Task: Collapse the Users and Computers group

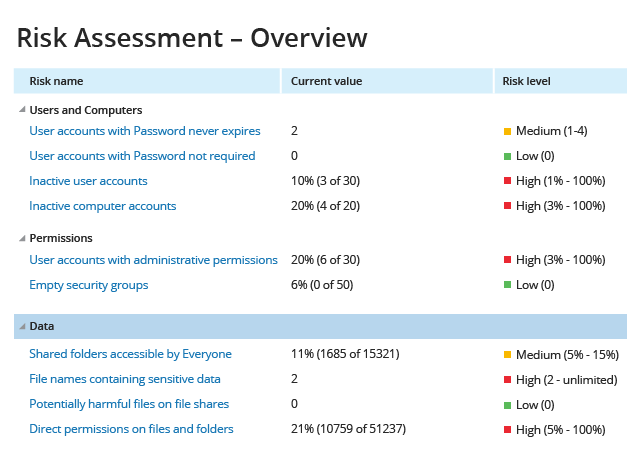Action: point(22,109)
